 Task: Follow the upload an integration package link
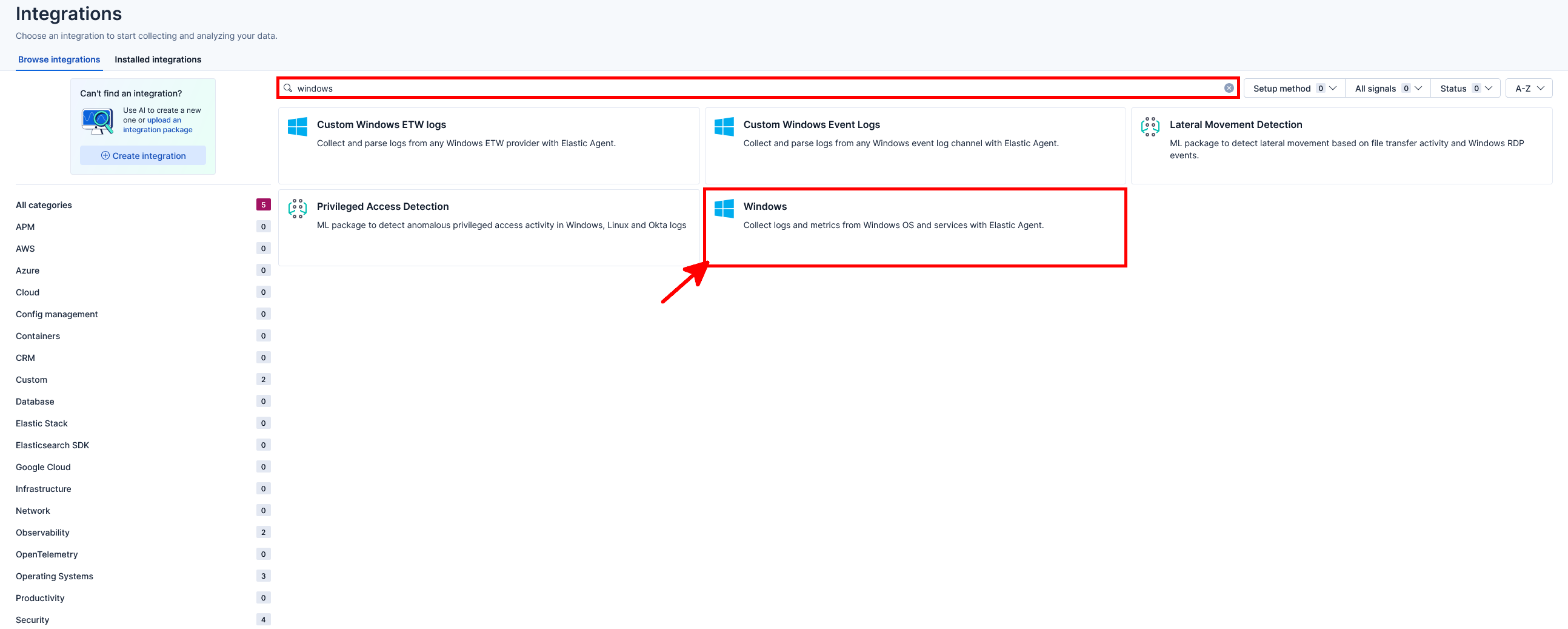pos(158,125)
